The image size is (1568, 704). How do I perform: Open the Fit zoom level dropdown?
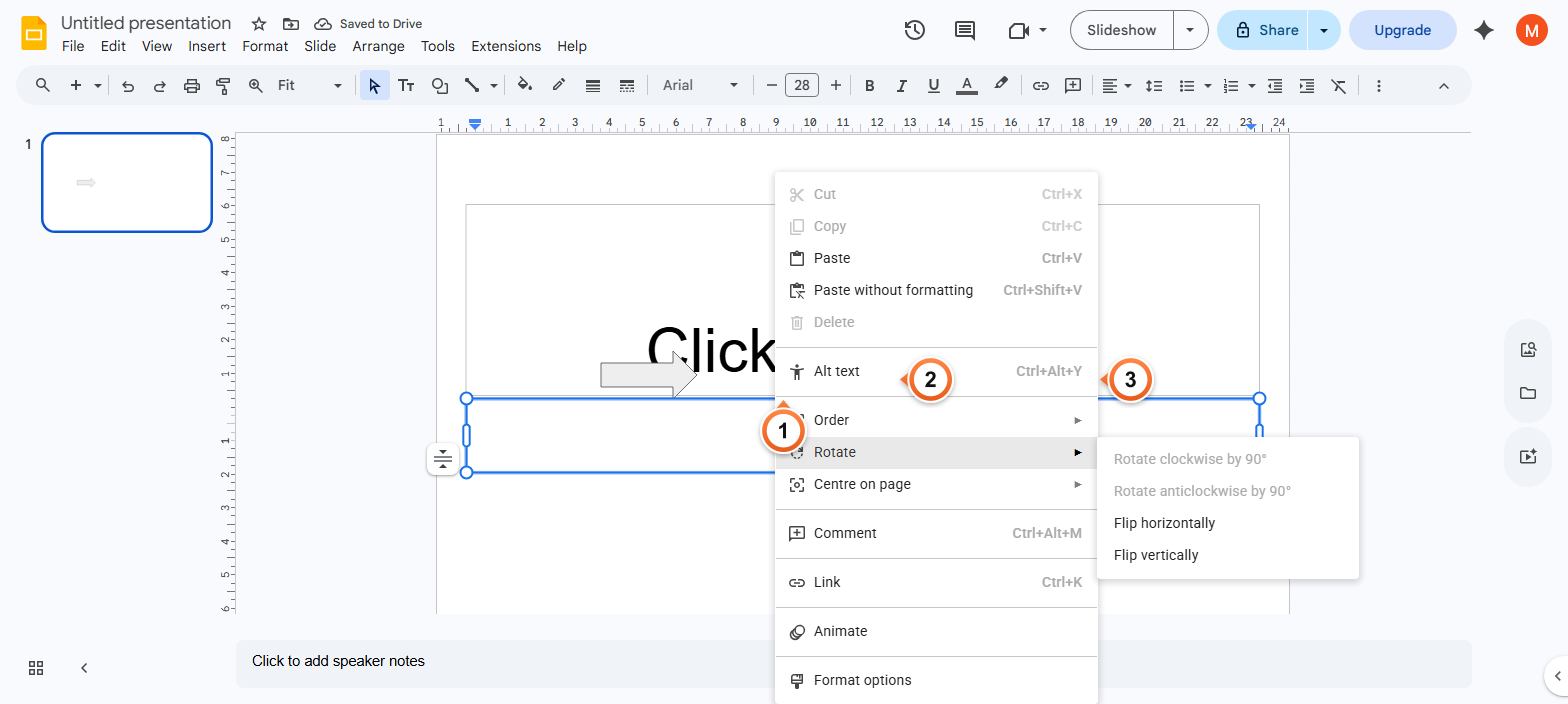point(309,86)
